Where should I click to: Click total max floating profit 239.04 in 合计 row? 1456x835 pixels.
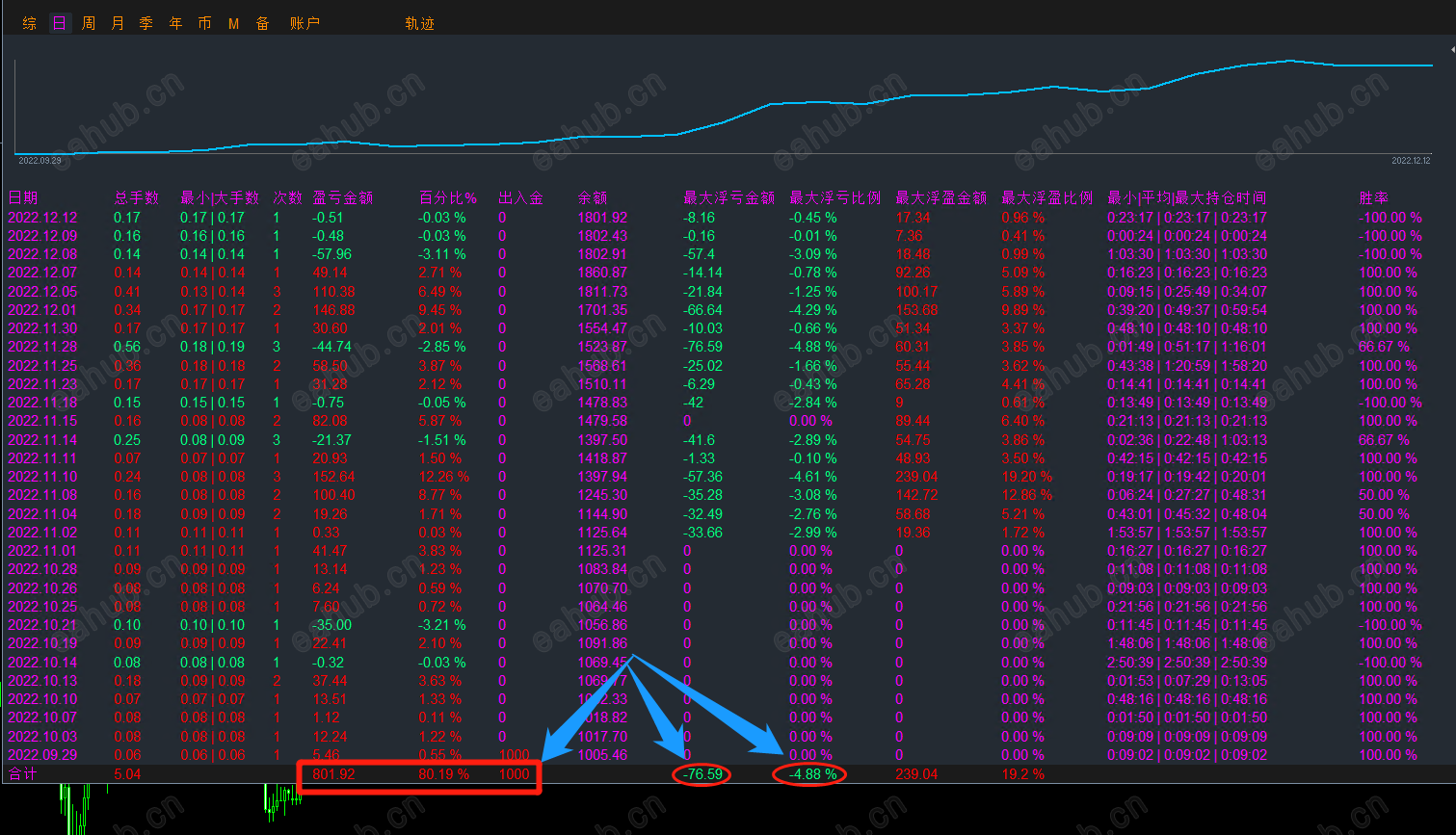(x=916, y=774)
